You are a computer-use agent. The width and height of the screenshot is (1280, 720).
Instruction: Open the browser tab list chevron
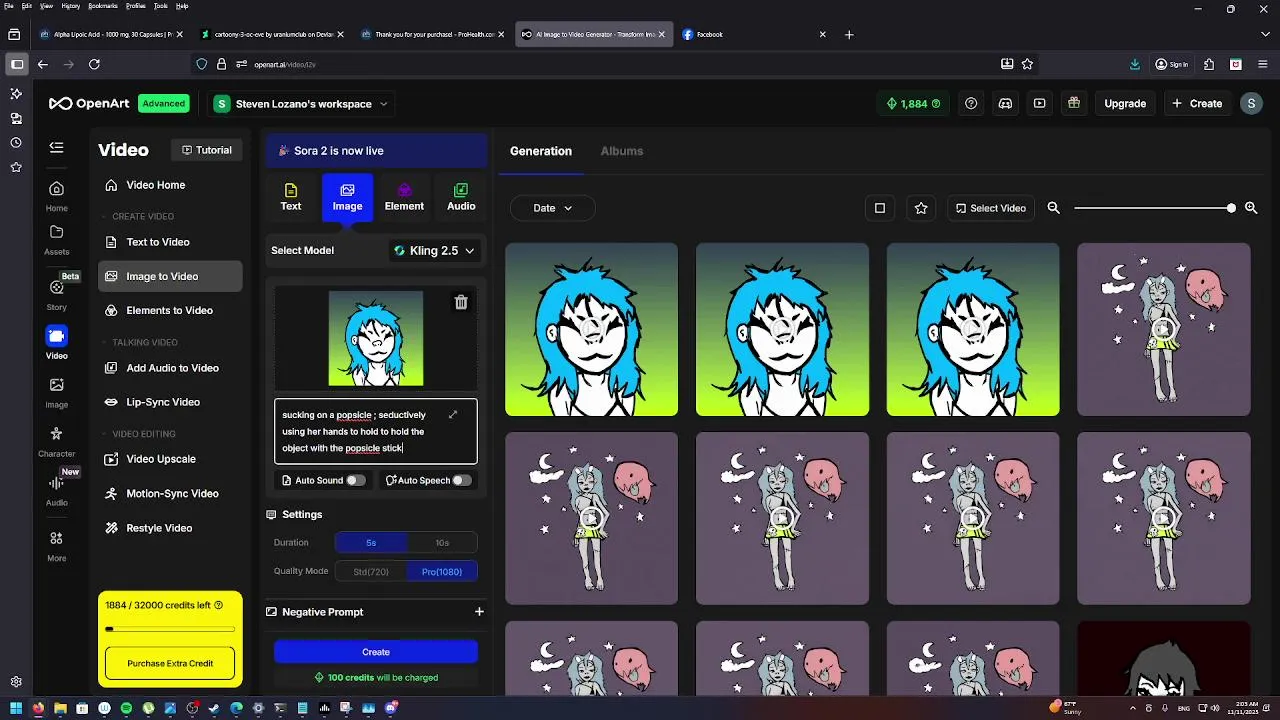(1265, 34)
